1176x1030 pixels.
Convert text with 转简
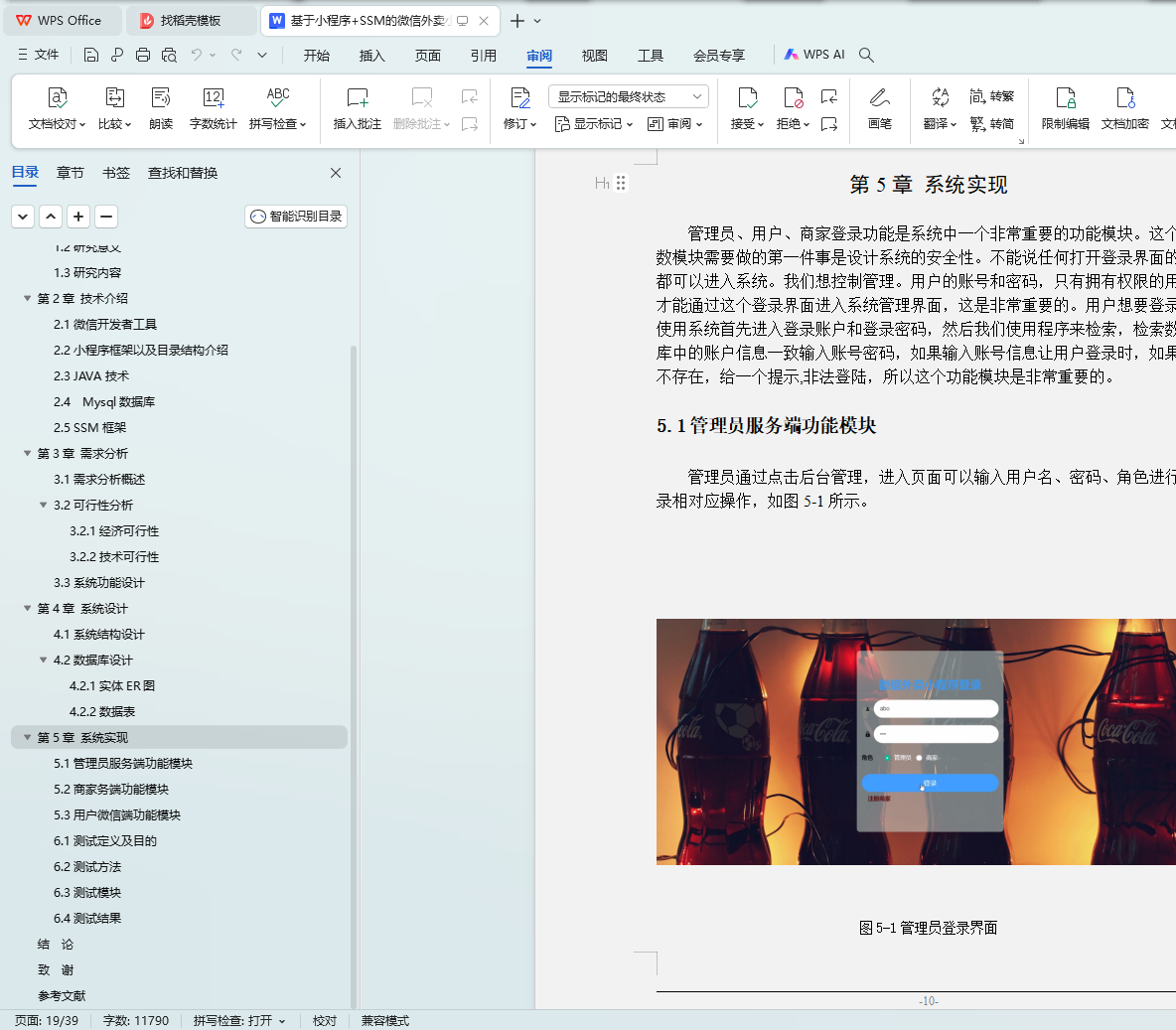[991, 124]
